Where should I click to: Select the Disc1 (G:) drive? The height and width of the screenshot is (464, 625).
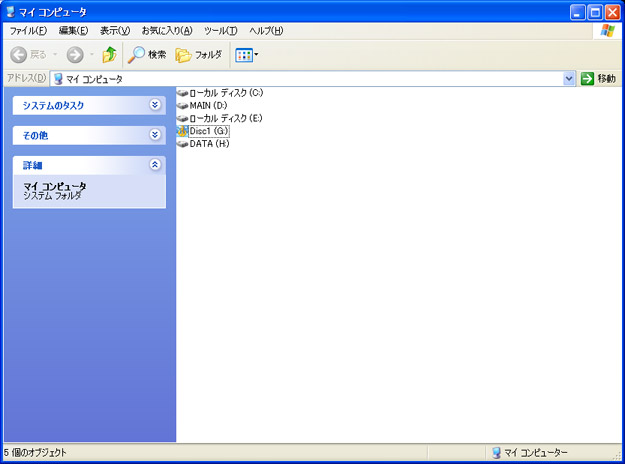[208, 131]
